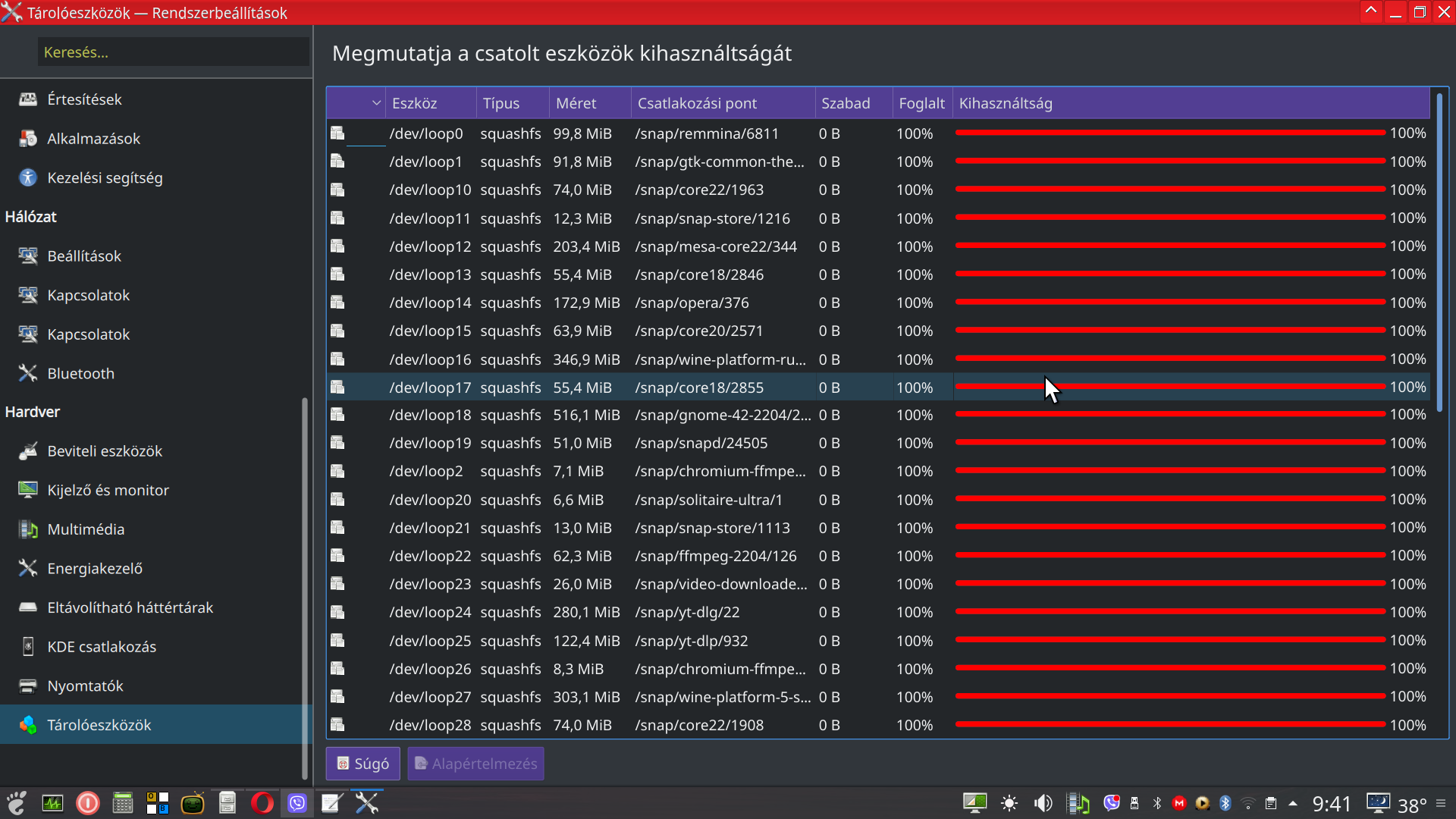Sort by Csatlakozási pont column
1456x819 pixels.
pos(723,103)
